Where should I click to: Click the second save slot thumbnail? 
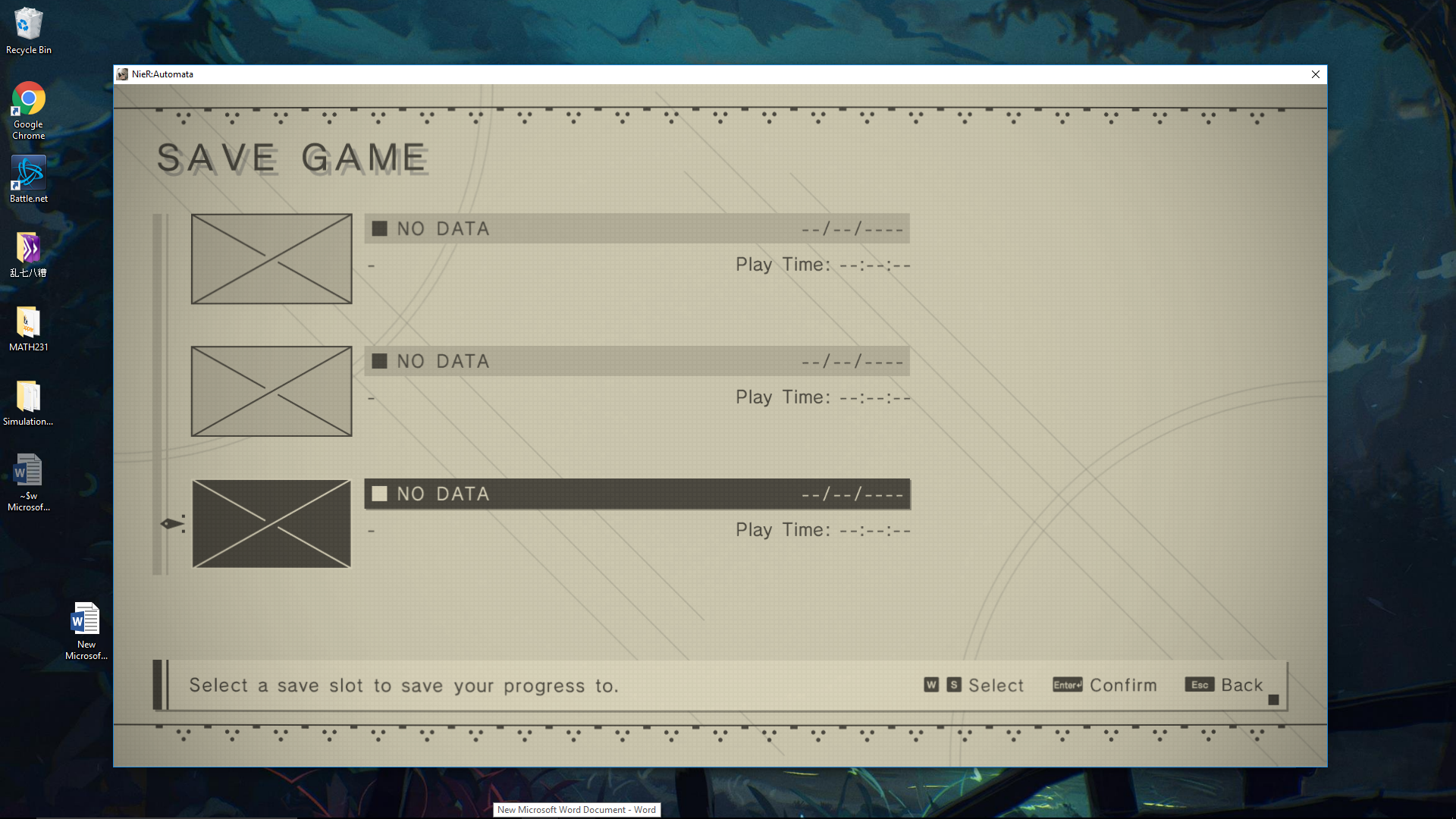tap(271, 391)
